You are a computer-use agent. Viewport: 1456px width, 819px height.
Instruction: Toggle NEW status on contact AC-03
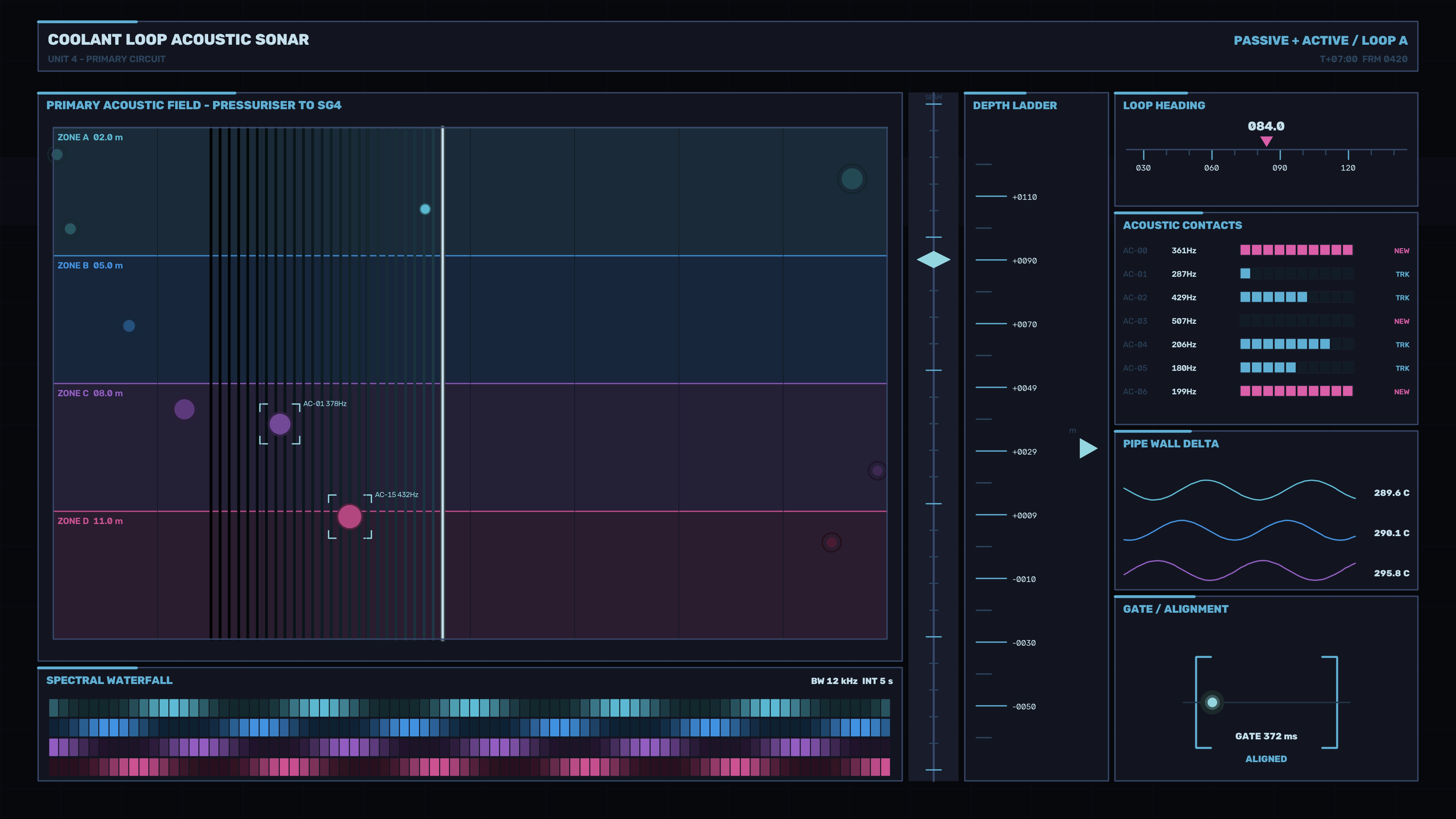(1401, 321)
